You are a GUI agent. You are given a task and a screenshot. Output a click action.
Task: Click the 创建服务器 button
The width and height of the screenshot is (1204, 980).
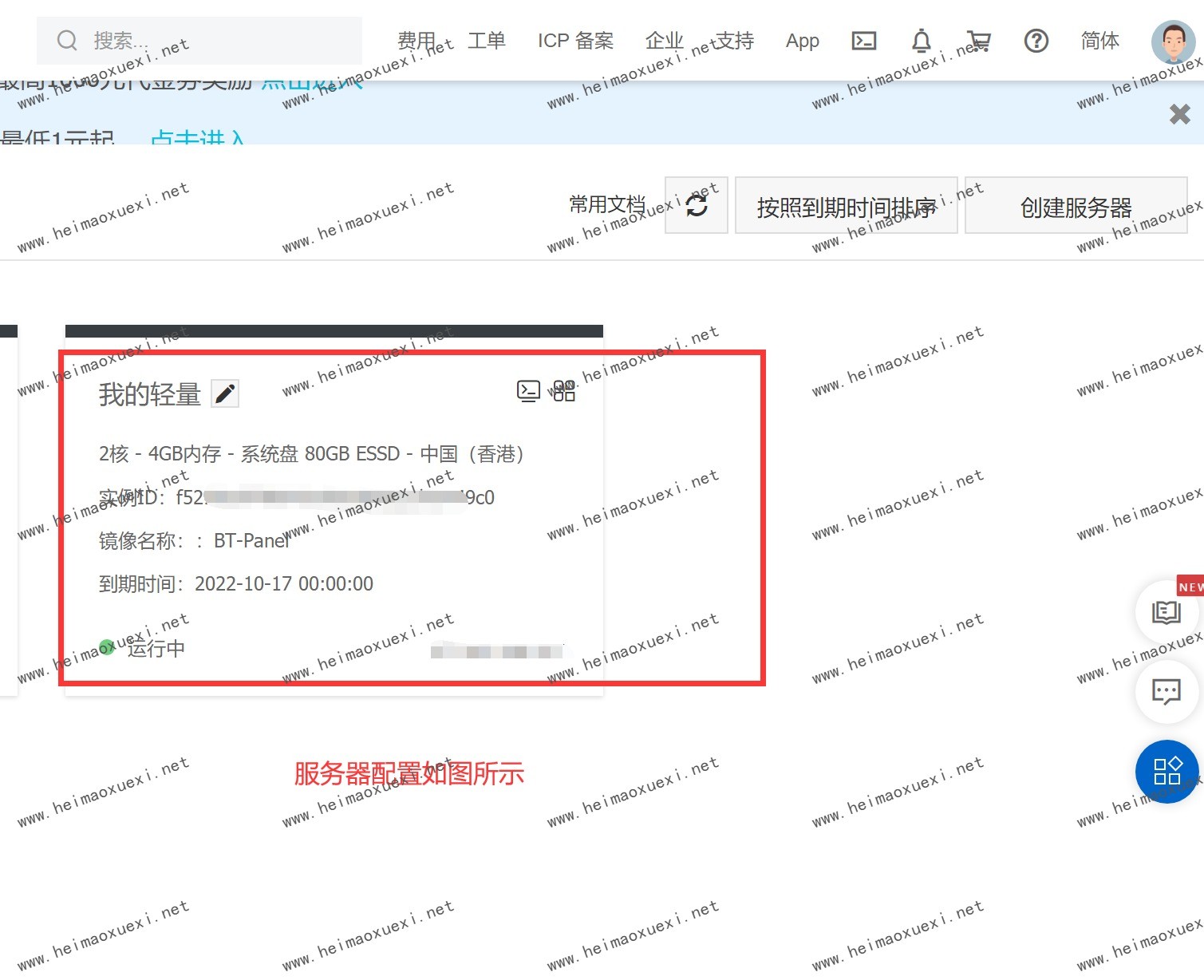[x=1076, y=207]
